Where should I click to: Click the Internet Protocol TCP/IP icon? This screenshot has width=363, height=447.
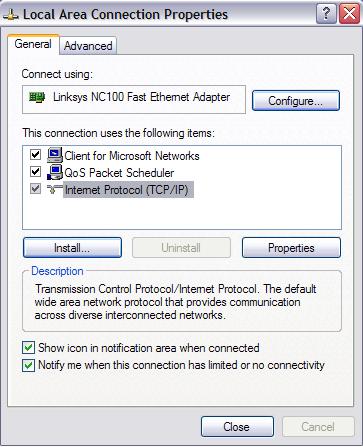[55, 189]
